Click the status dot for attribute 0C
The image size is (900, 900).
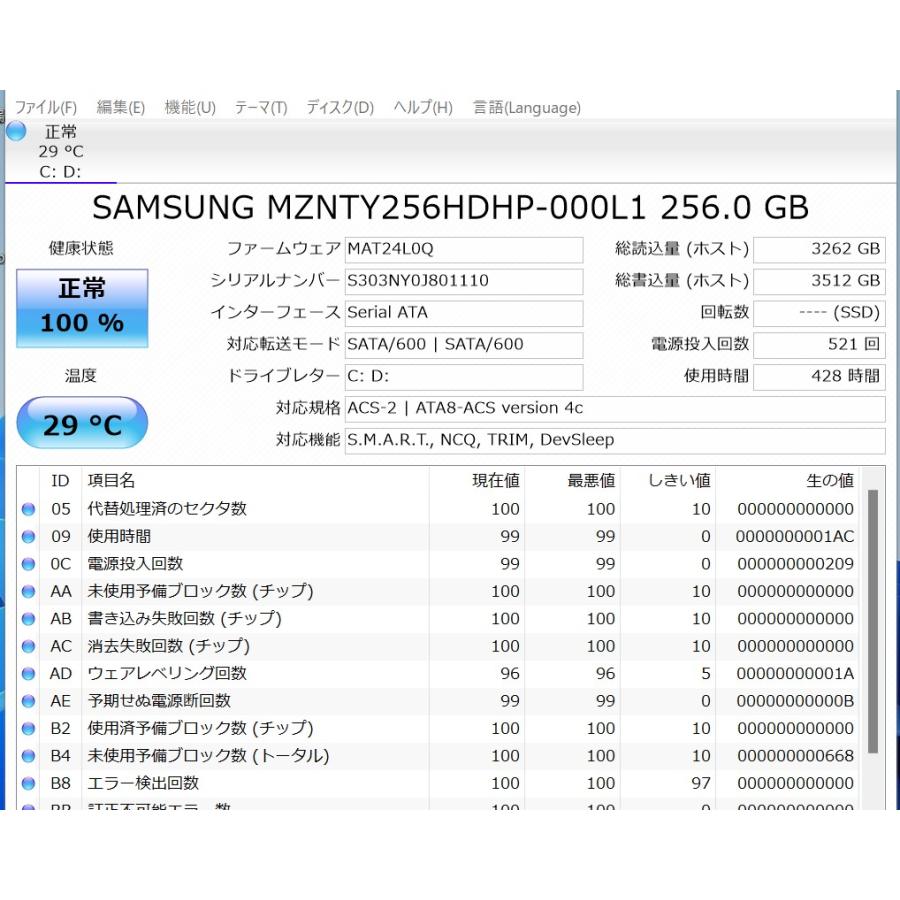[28, 564]
